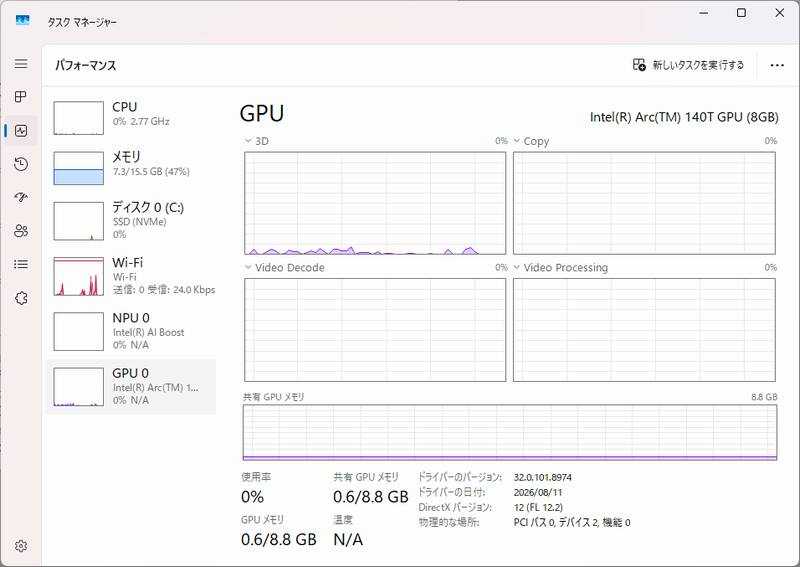Select the Wi-Fi performance item
Viewport: 800px width, 567px height.
tap(132, 276)
